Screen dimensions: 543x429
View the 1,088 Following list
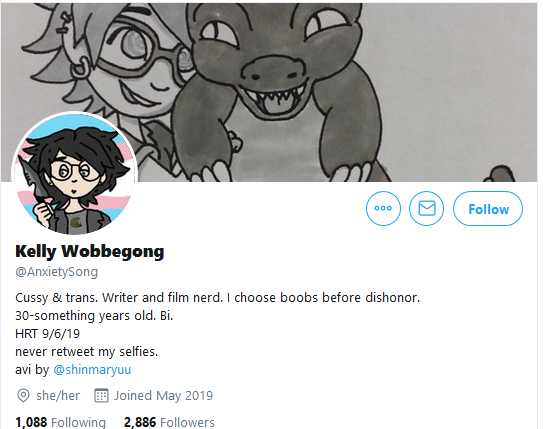pyautogui.click(x=61, y=422)
